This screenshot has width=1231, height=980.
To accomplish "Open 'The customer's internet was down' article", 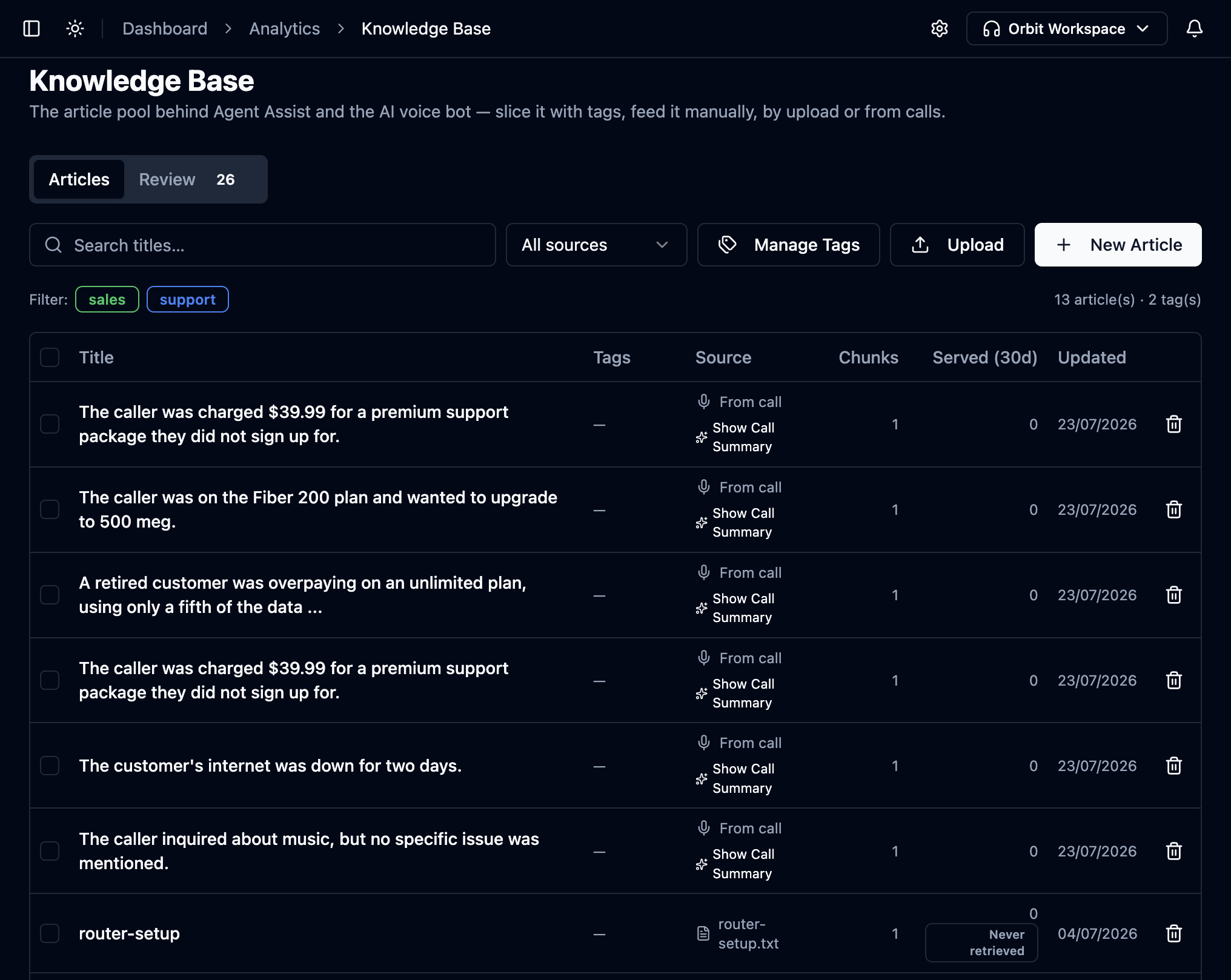I will 270,766.
